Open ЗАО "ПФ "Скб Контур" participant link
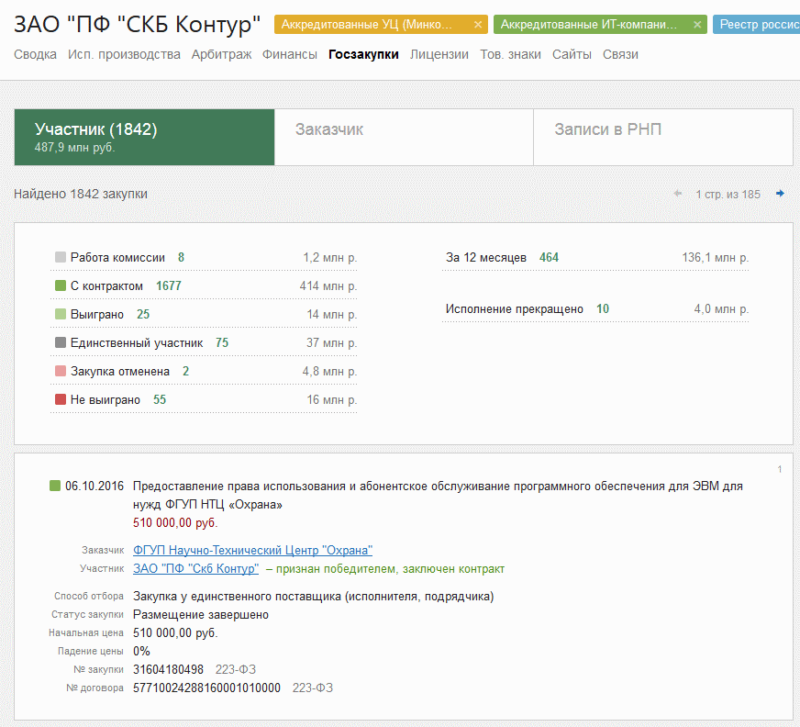The height and width of the screenshot is (727, 800). pos(195,568)
